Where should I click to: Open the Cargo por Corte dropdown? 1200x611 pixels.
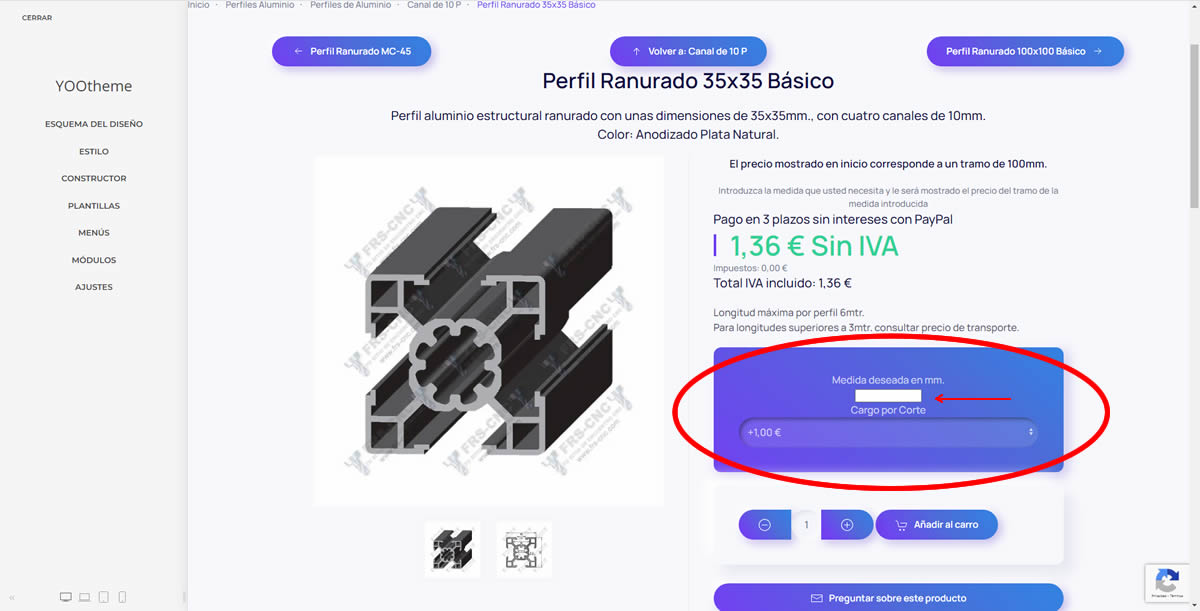coord(889,433)
